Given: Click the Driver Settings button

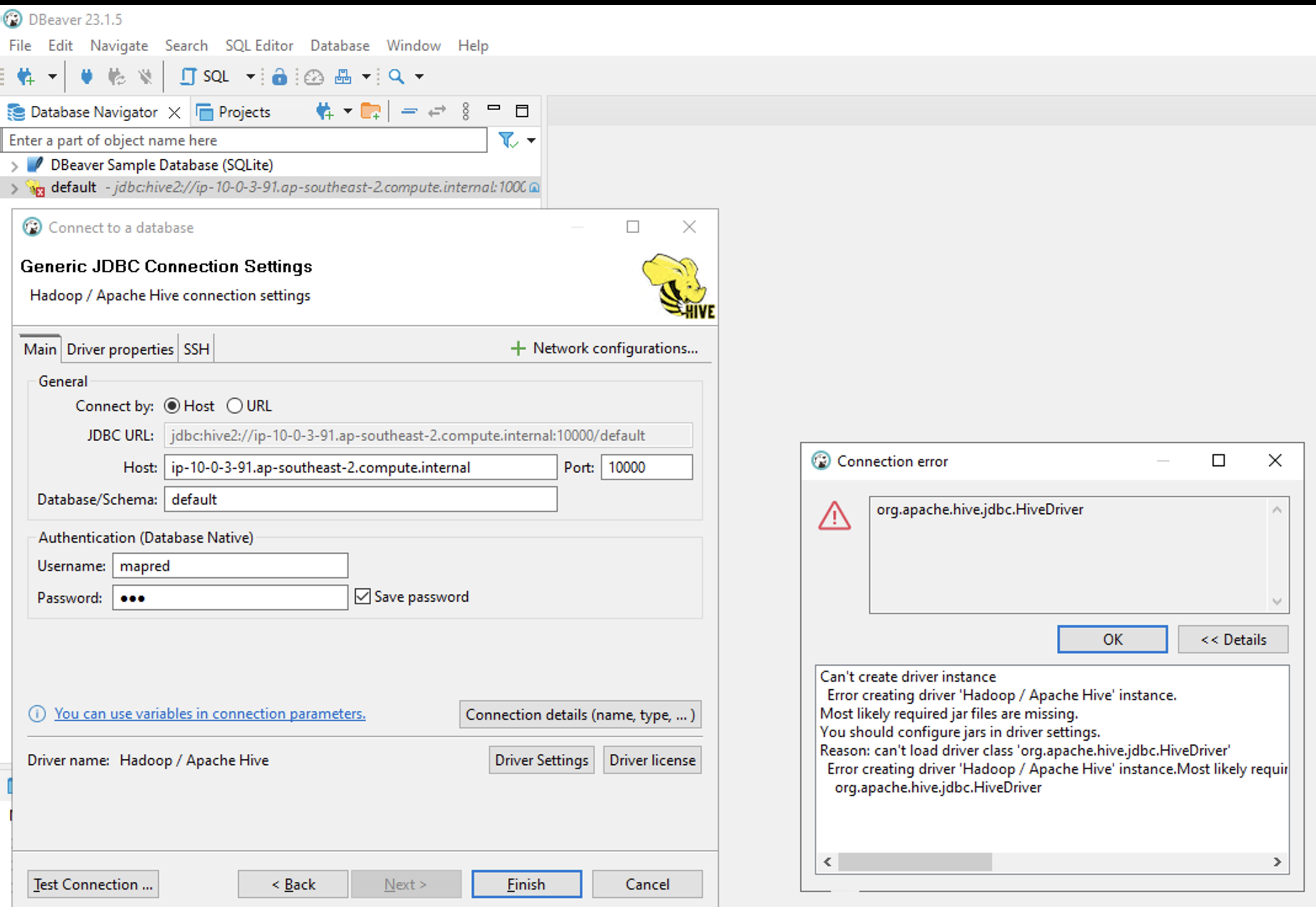Looking at the screenshot, I should coord(541,761).
